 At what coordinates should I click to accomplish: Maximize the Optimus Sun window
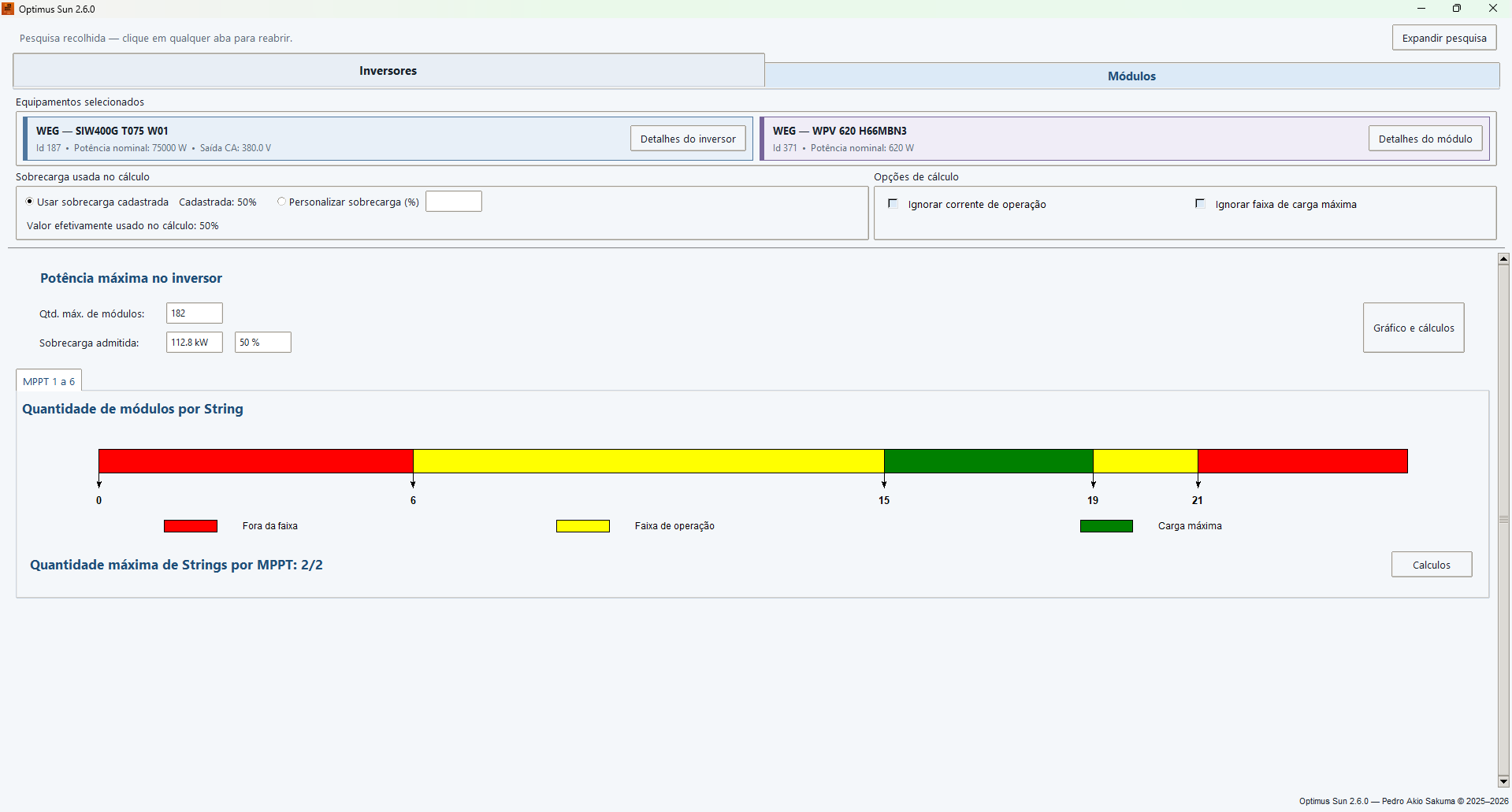[x=1457, y=9]
